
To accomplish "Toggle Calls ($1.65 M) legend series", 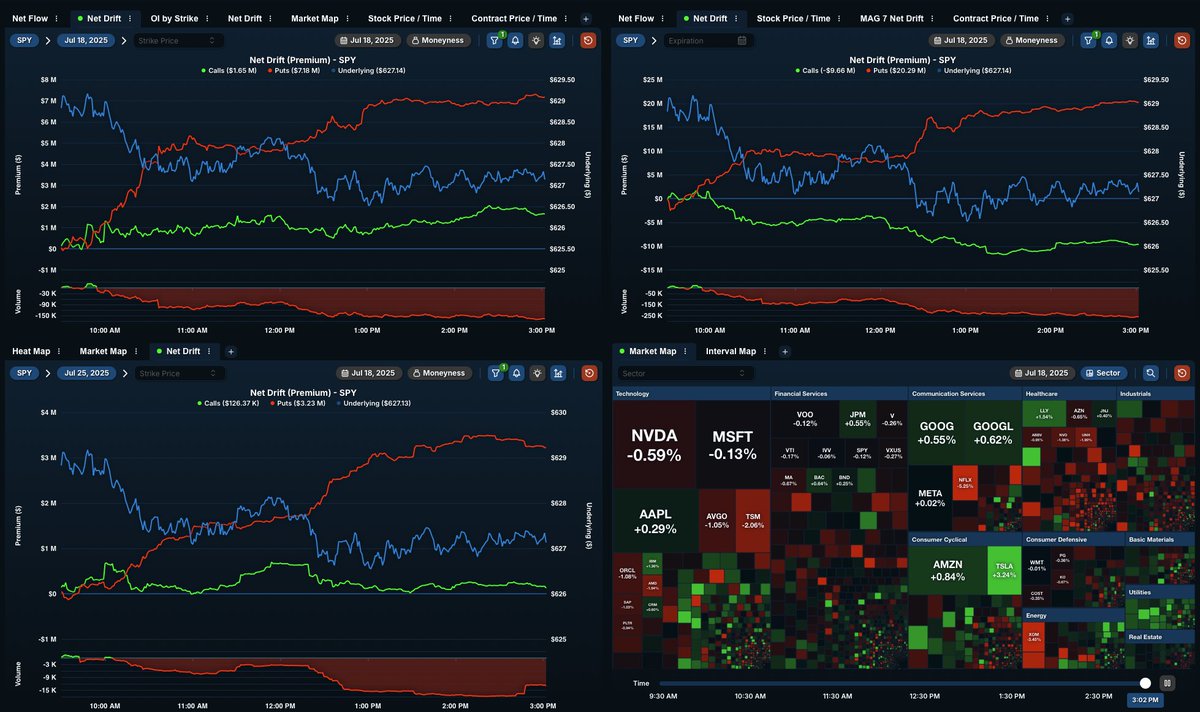I will [229, 71].
